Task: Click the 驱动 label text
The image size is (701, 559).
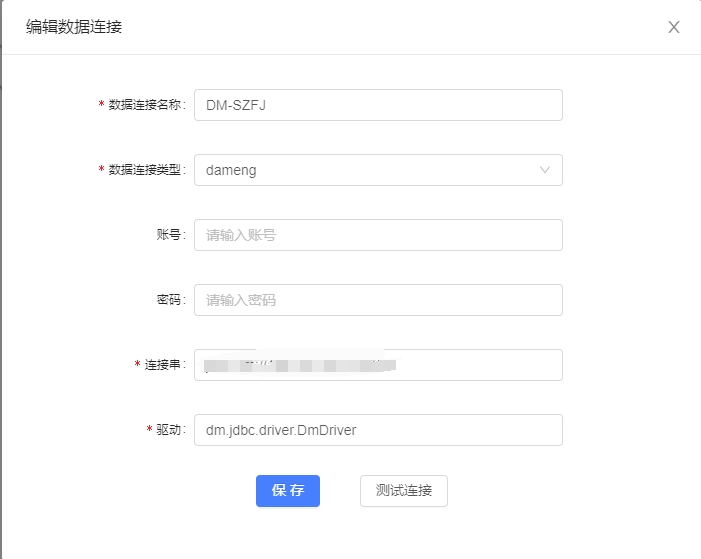Action: coord(169,430)
